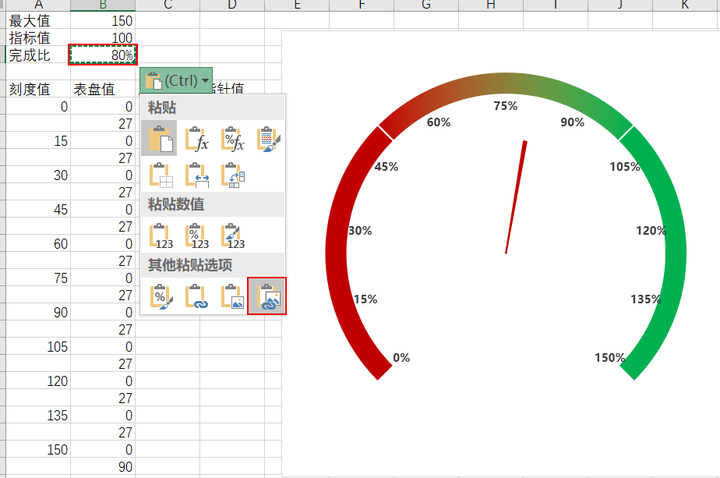Screen dimensions: 720x478
Task: Click the 完成比 label cell
Action: (x=38, y=55)
